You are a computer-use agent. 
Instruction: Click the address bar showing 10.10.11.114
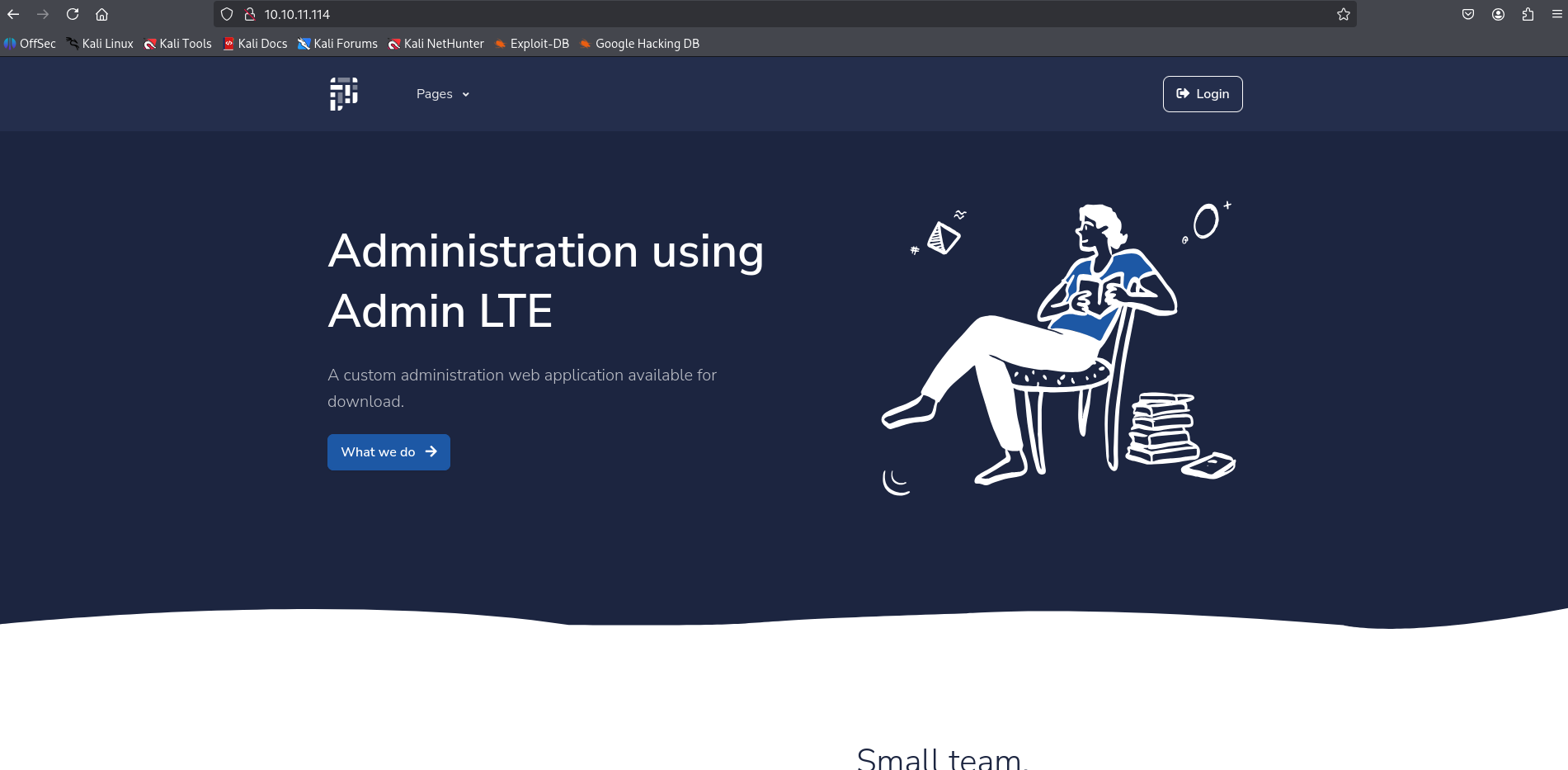point(742,14)
